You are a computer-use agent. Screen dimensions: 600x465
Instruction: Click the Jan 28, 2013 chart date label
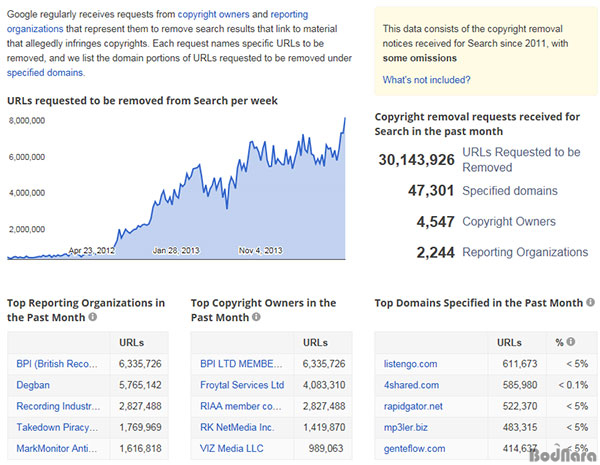click(x=176, y=251)
